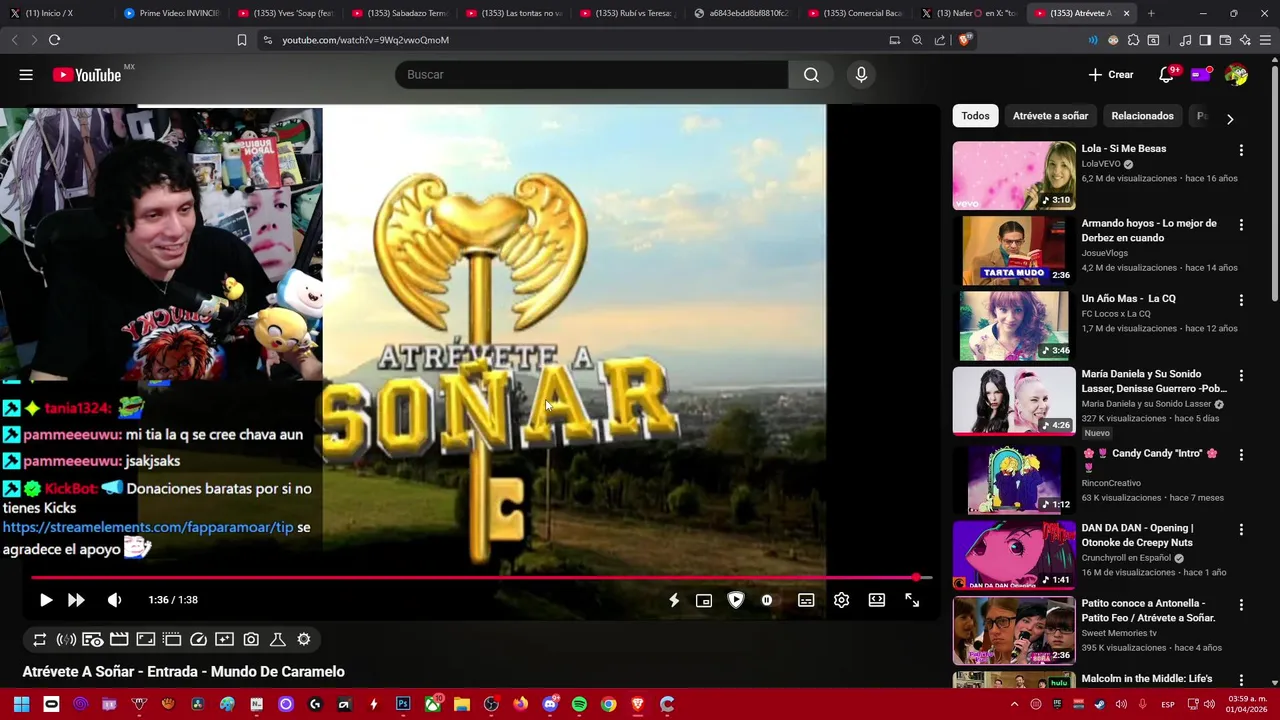Toggle subtitles in video player
1280x720 pixels.
click(x=806, y=600)
